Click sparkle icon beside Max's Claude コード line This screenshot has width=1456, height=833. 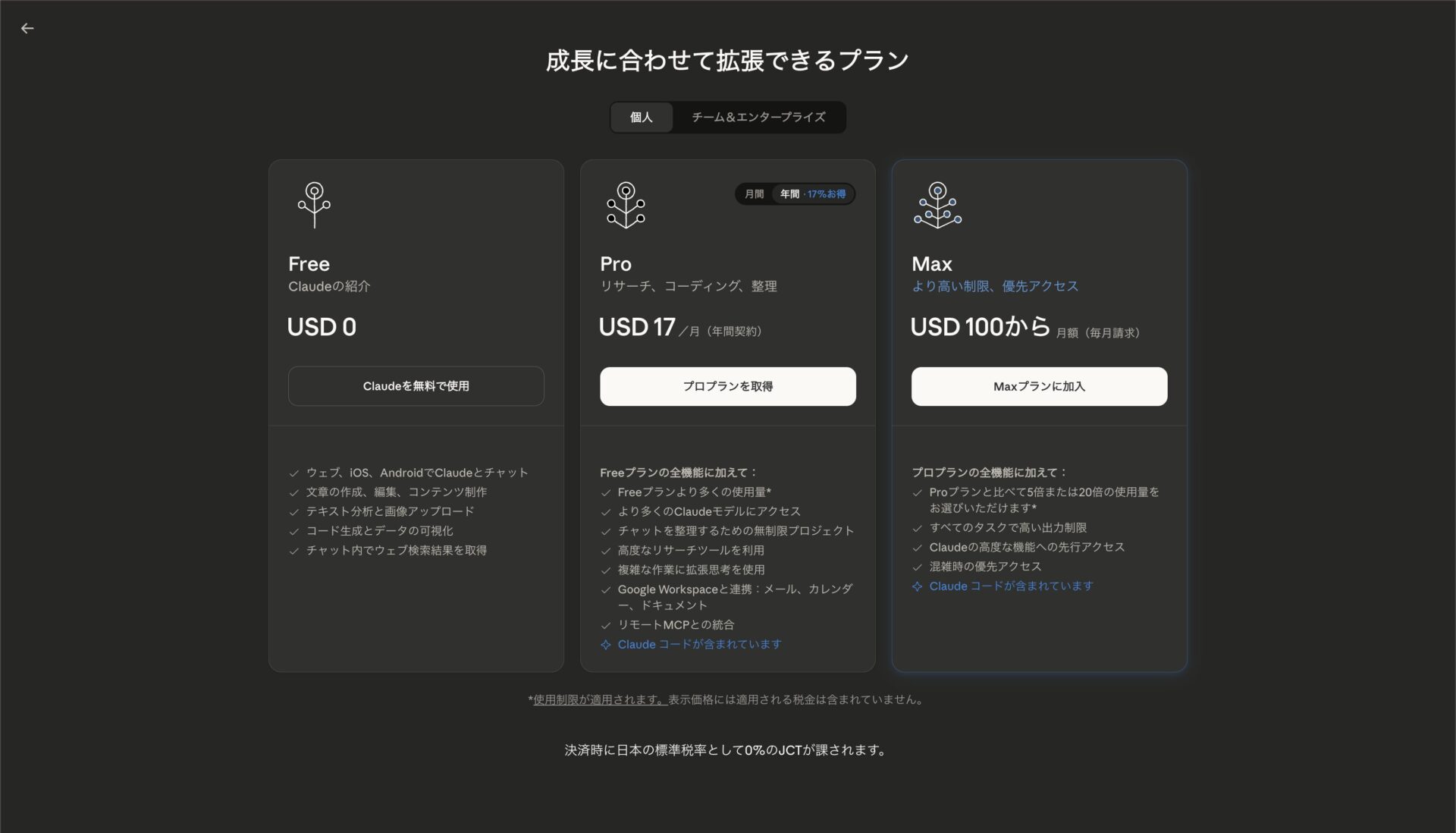pos(917,586)
